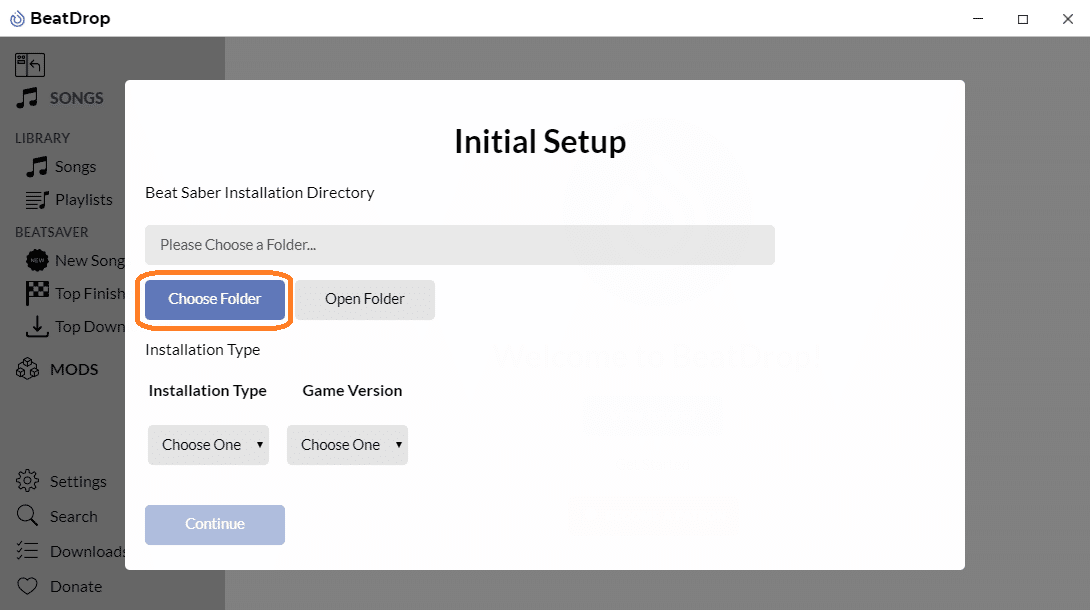
Task: Click the Search magnifier icon
Action: point(28,516)
